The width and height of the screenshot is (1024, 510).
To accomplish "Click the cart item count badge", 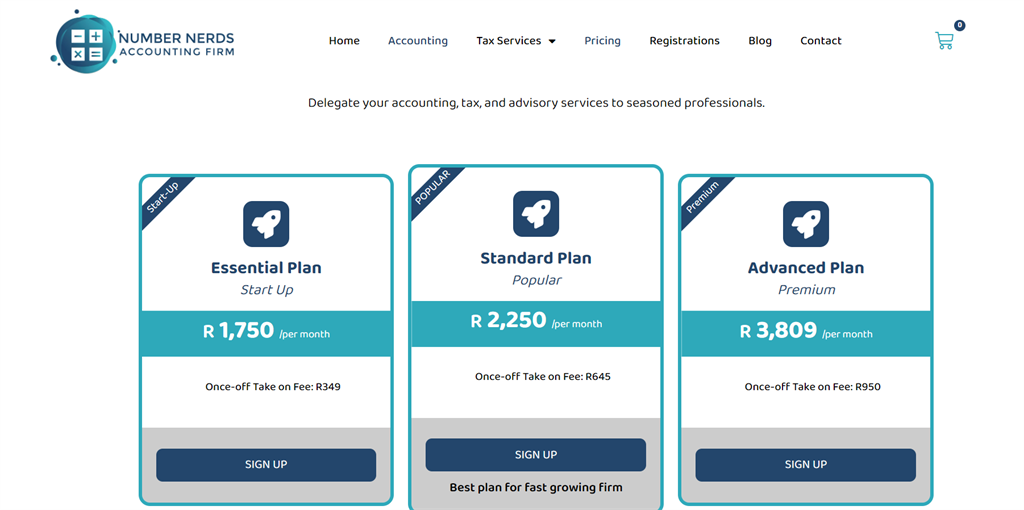I will click(959, 25).
